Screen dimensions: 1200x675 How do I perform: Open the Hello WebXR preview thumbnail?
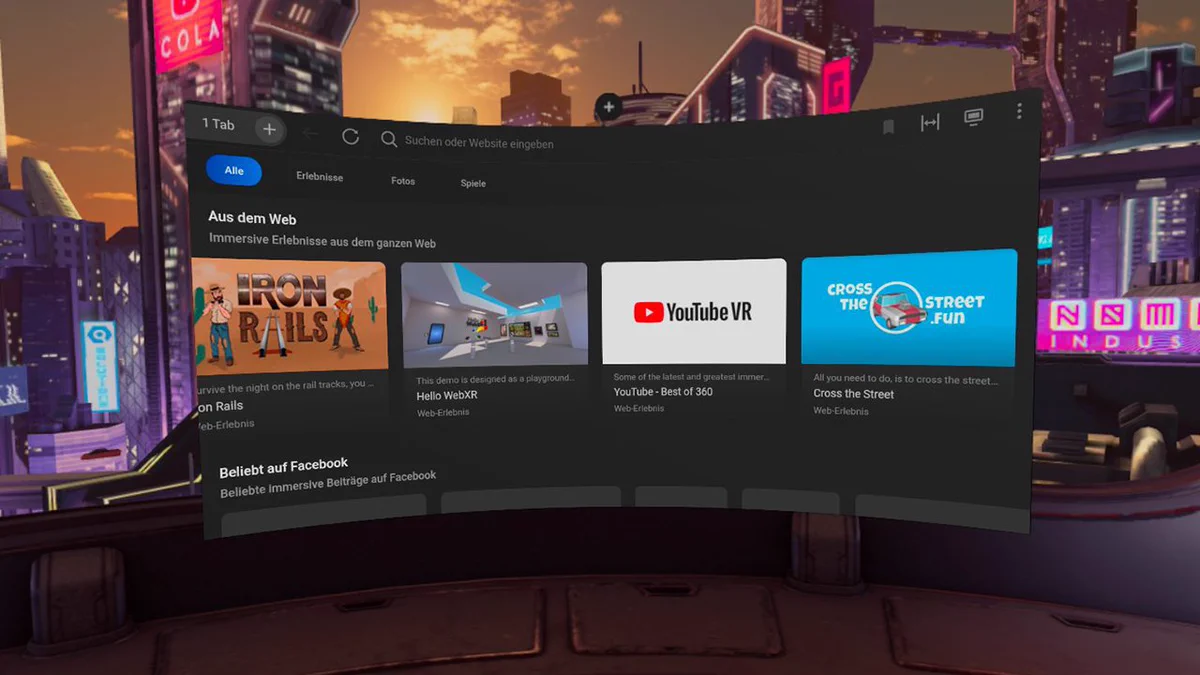tap(494, 316)
